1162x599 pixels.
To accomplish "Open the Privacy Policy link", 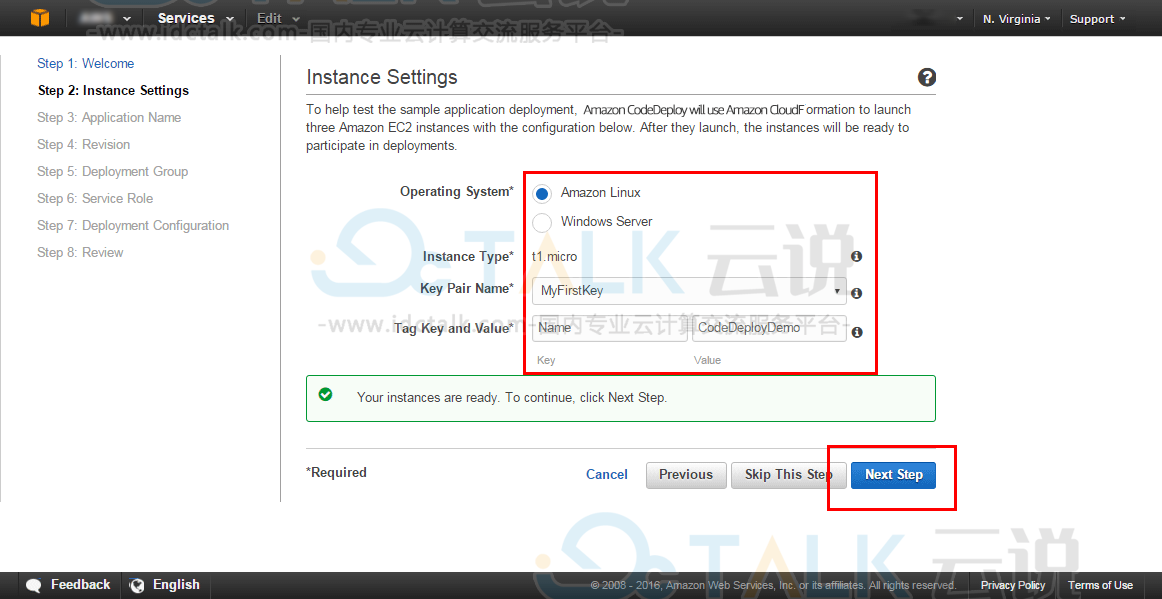I will coord(1013,586).
